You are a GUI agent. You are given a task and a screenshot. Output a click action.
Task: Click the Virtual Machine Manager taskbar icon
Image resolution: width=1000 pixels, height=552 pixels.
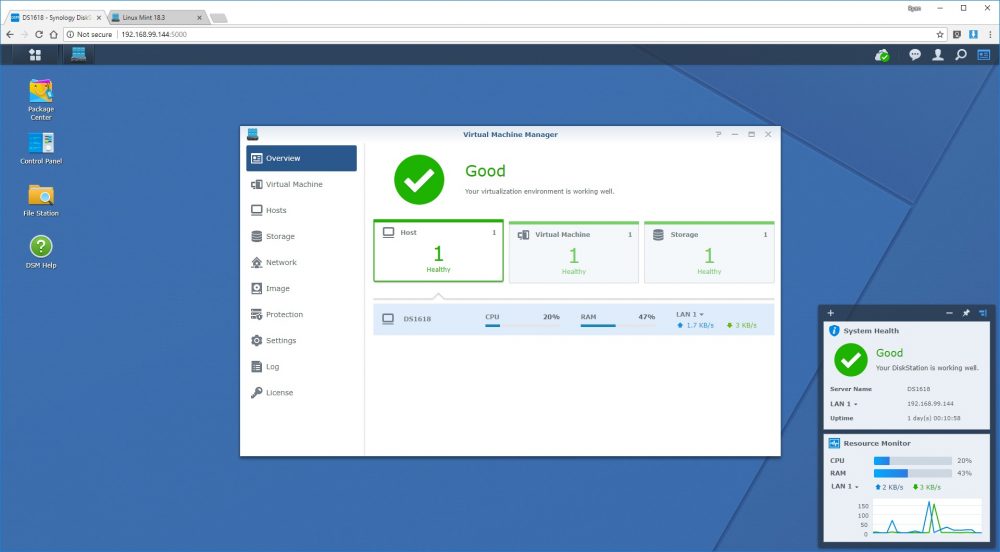point(78,55)
